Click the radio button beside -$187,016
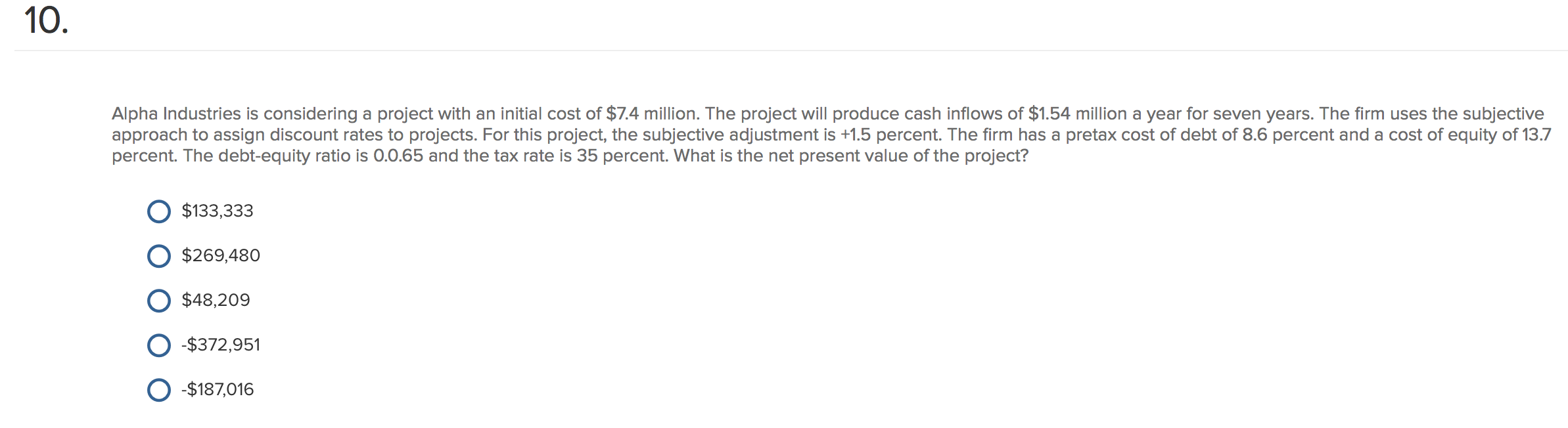1568x428 pixels. pyautogui.click(x=158, y=390)
